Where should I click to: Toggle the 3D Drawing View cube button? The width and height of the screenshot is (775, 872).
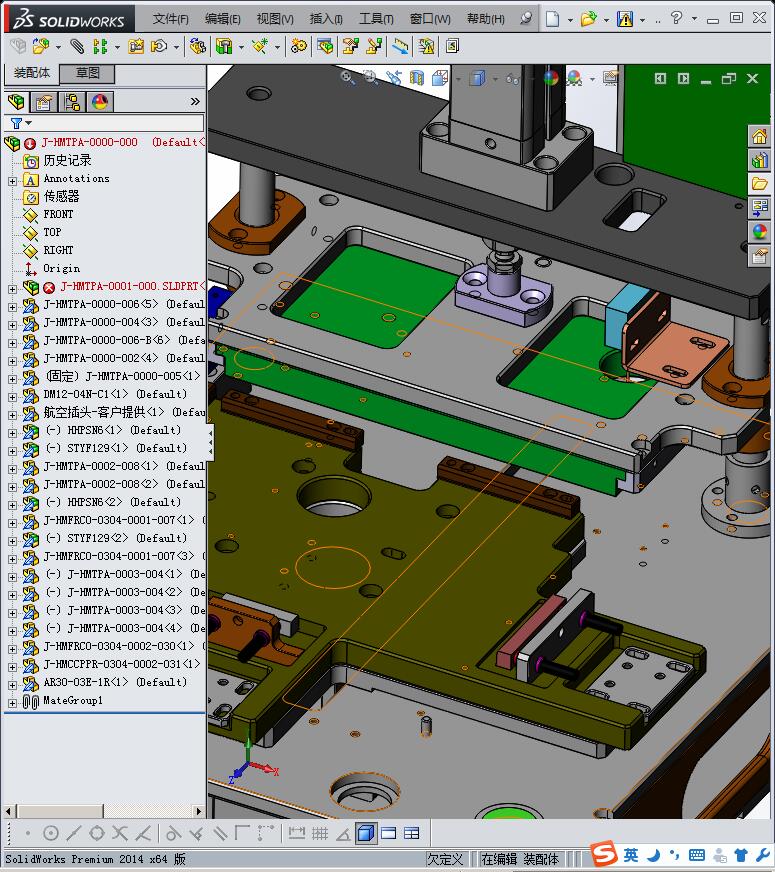pos(365,833)
